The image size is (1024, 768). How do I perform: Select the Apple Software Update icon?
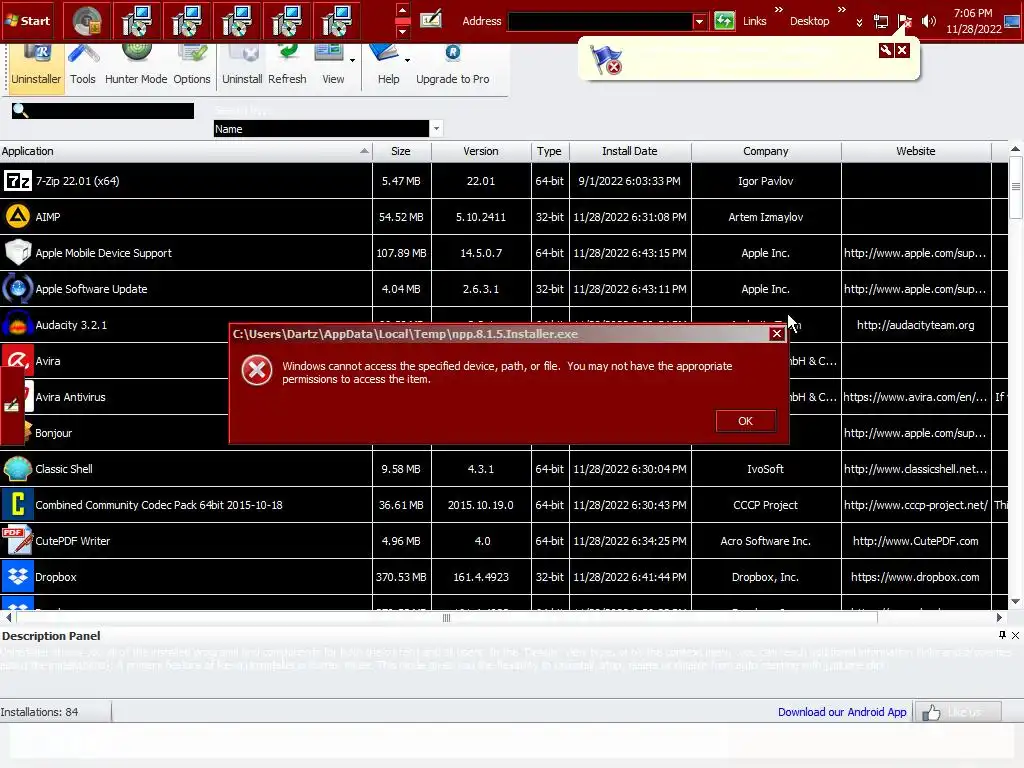18,289
